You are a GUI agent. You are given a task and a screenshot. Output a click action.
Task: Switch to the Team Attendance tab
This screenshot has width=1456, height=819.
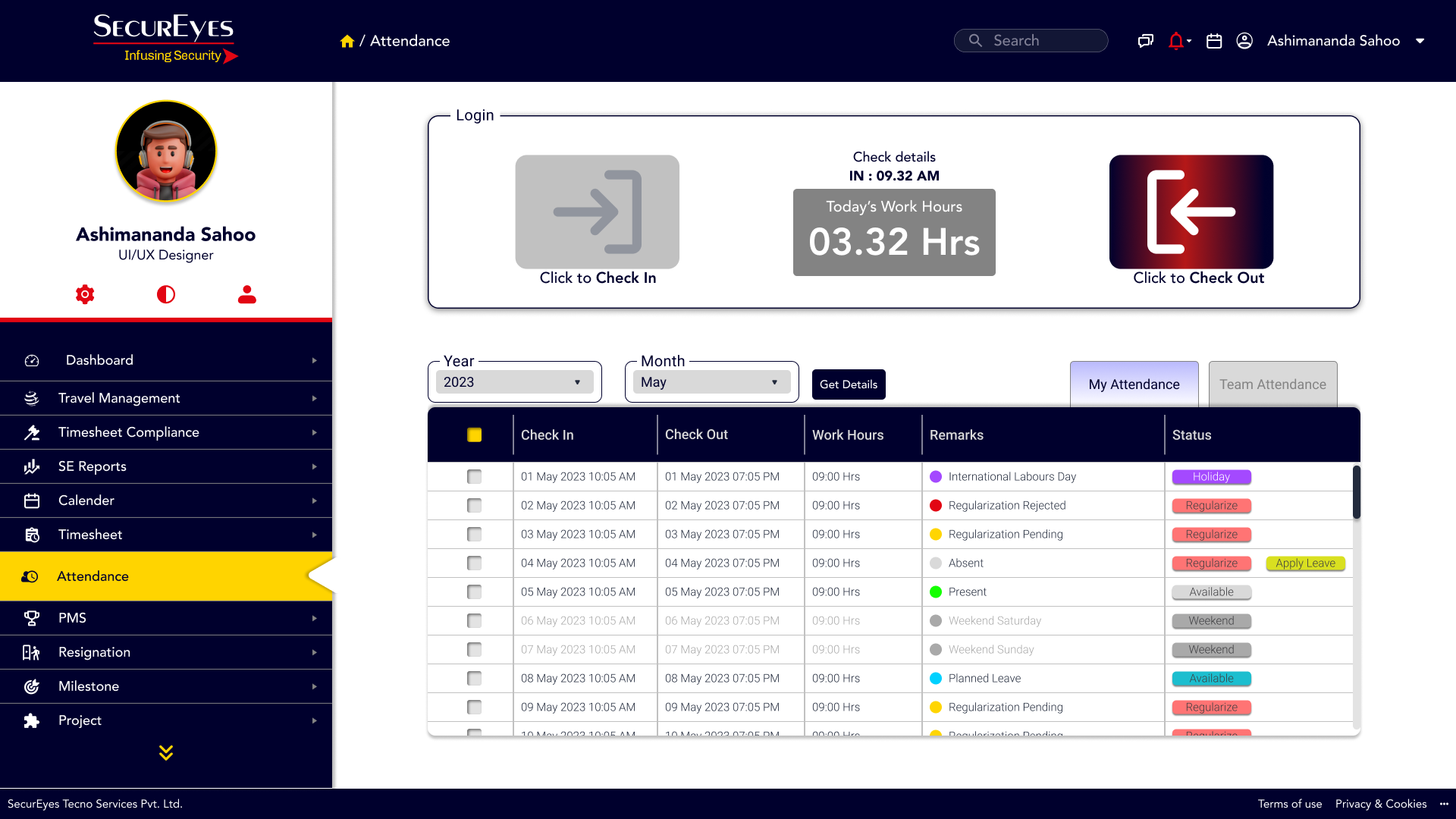pyautogui.click(x=1272, y=384)
